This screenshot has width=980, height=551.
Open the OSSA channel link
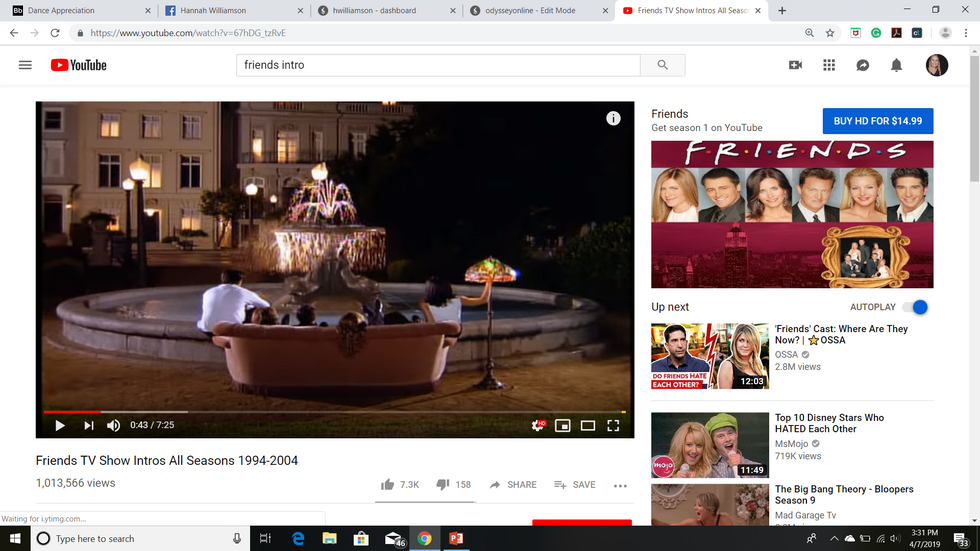[786, 355]
